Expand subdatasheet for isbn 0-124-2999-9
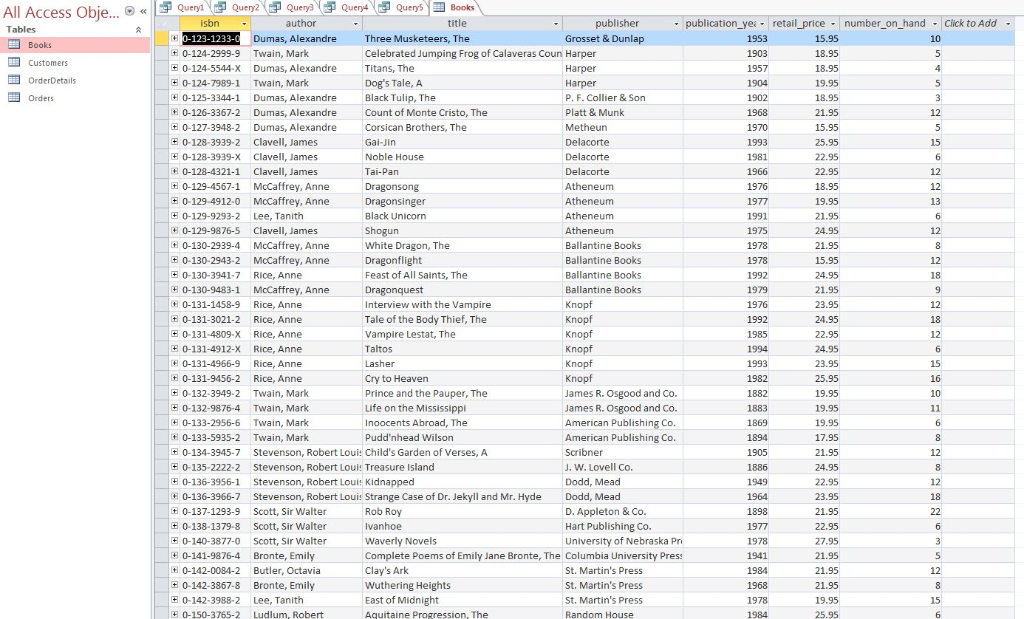 pos(174,53)
